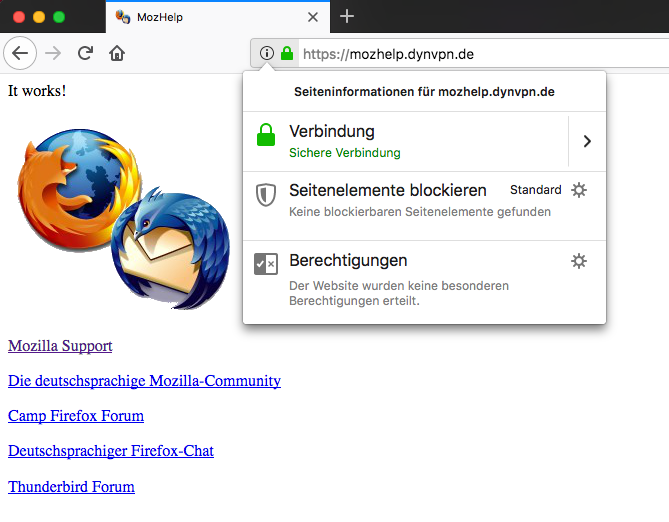This screenshot has height=522, width=669.
Task: Click the shield icon for content blocking
Action: pos(266,195)
